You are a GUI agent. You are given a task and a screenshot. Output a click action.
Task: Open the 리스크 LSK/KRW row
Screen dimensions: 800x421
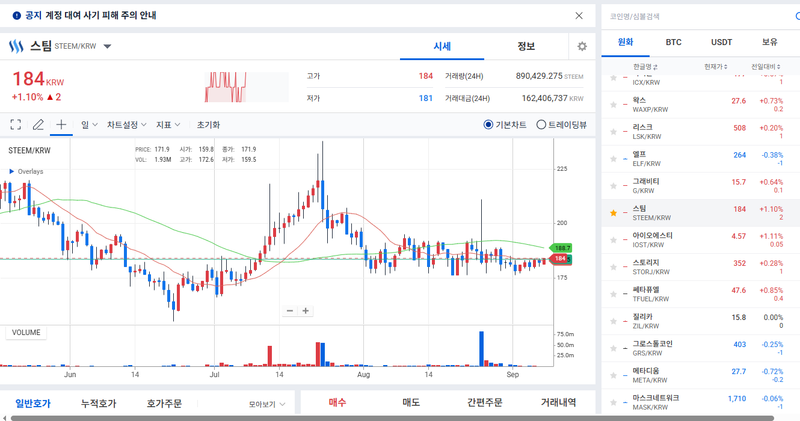click(x=701, y=132)
